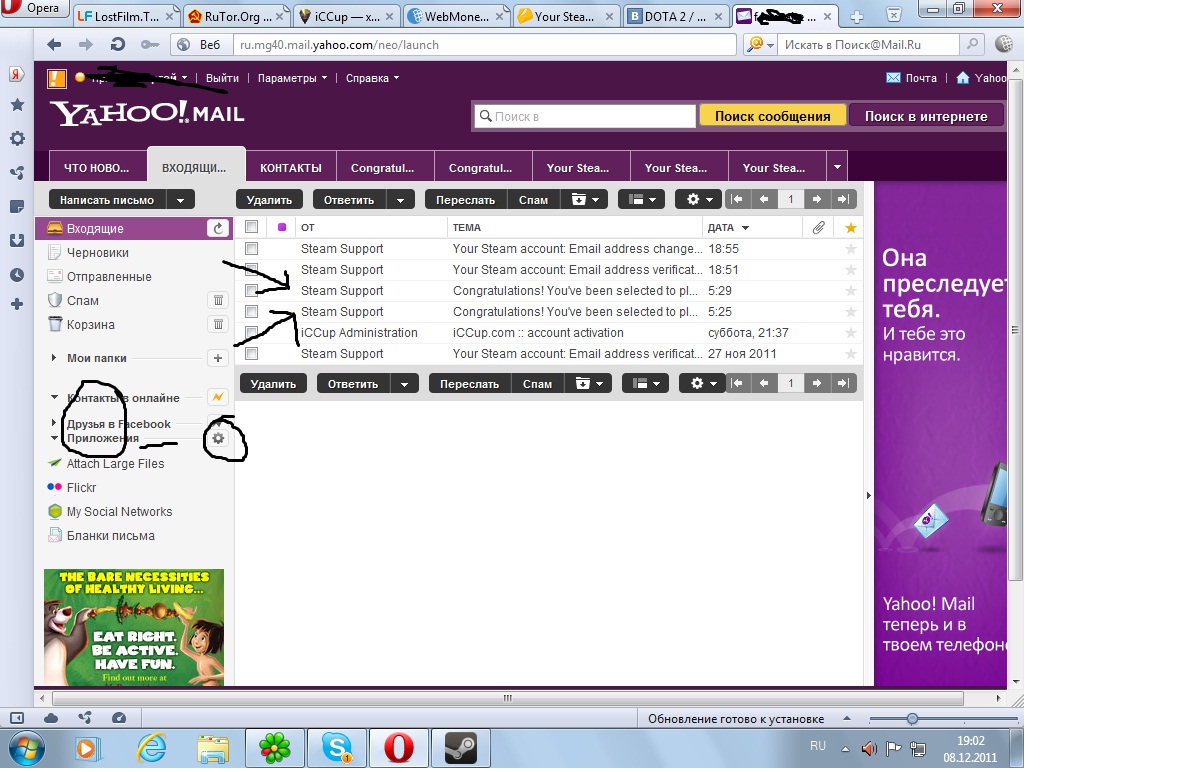Image resolution: width=1200 pixels, height=772 pixels.
Task: Adjust the zoom slider in status bar
Action: click(912, 718)
